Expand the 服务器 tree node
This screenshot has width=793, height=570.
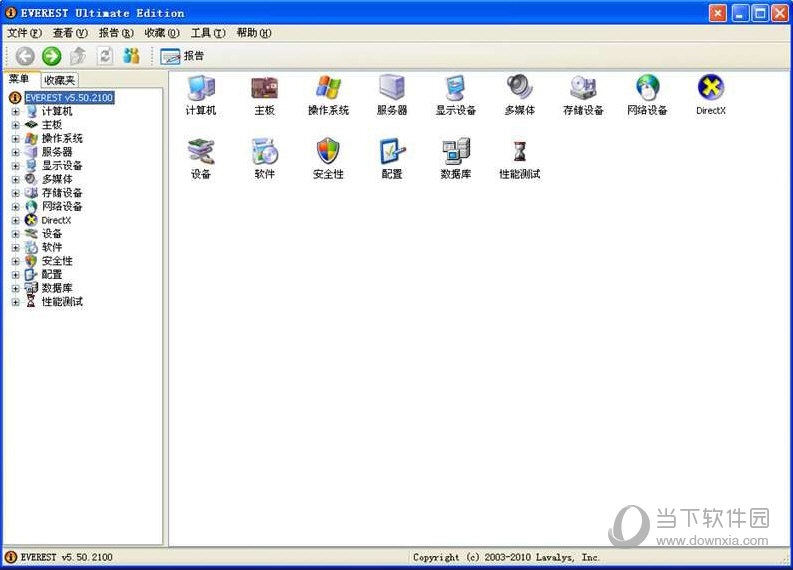click(x=16, y=152)
